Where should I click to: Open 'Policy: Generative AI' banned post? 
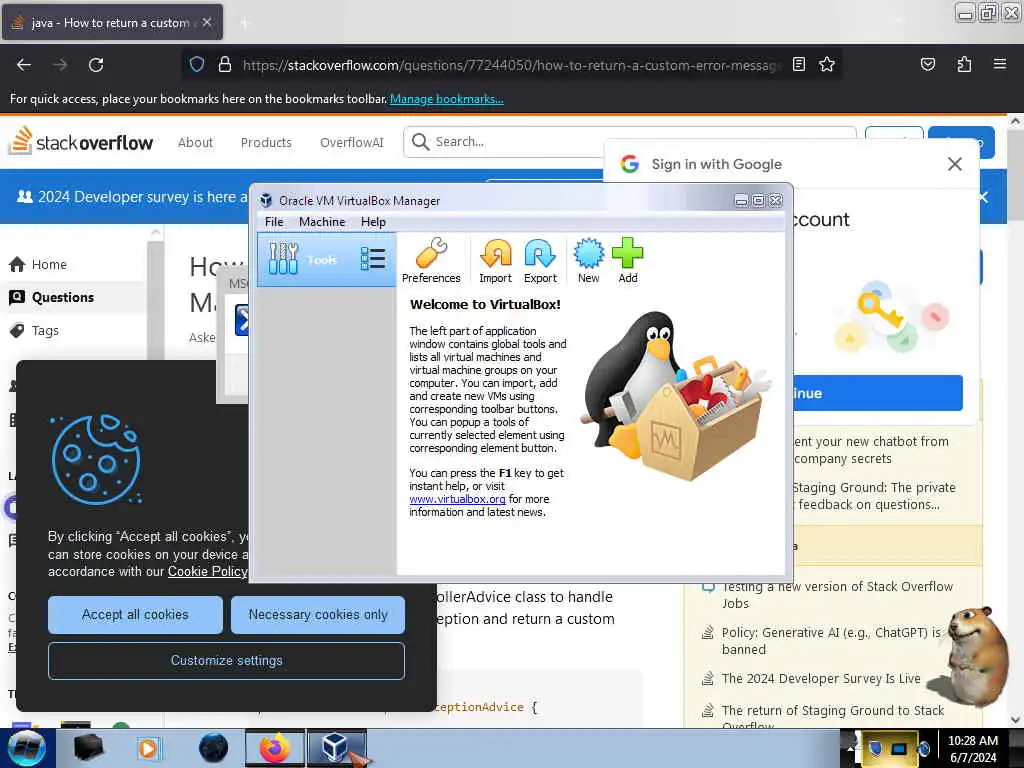coord(831,641)
